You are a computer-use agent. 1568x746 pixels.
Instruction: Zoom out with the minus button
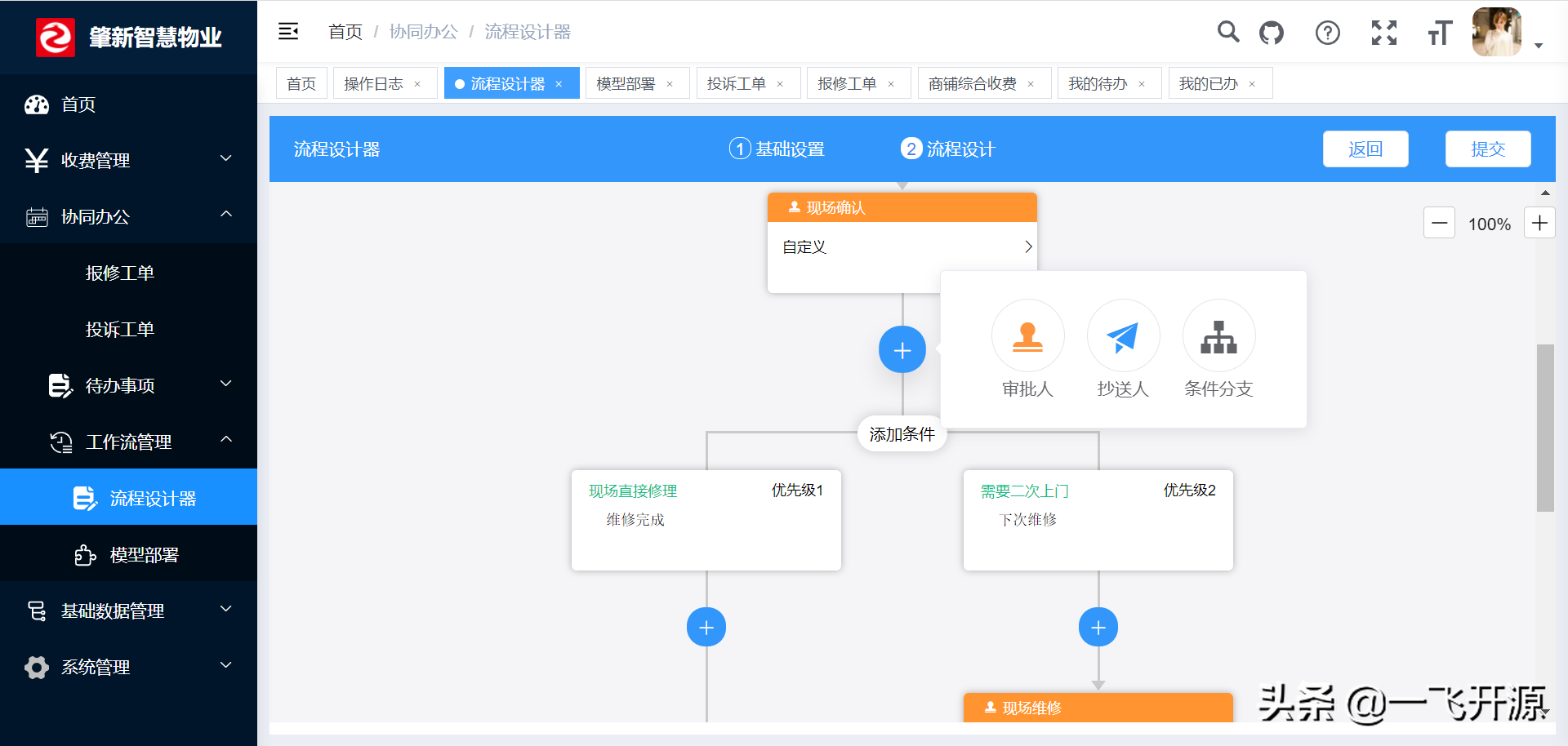[x=1440, y=223]
